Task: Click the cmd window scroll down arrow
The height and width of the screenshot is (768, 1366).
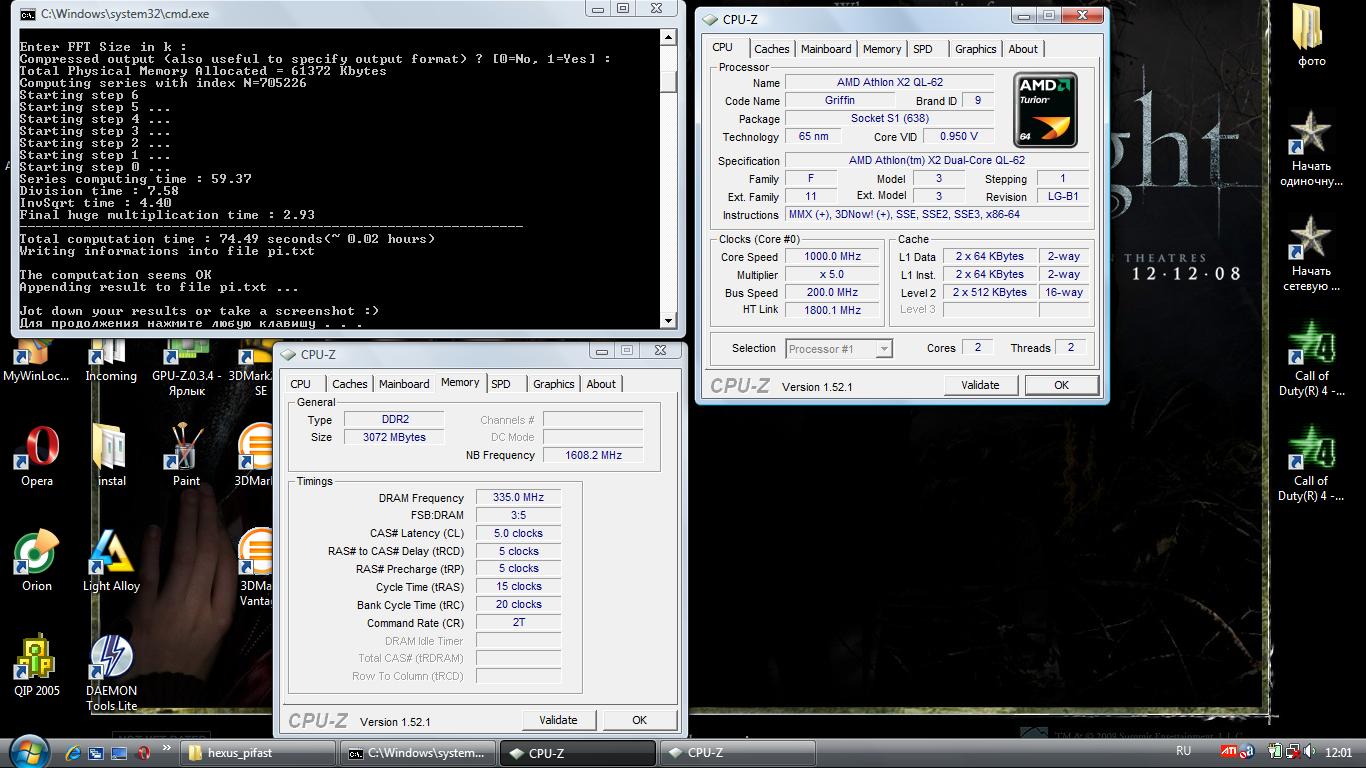Action: (668, 320)
